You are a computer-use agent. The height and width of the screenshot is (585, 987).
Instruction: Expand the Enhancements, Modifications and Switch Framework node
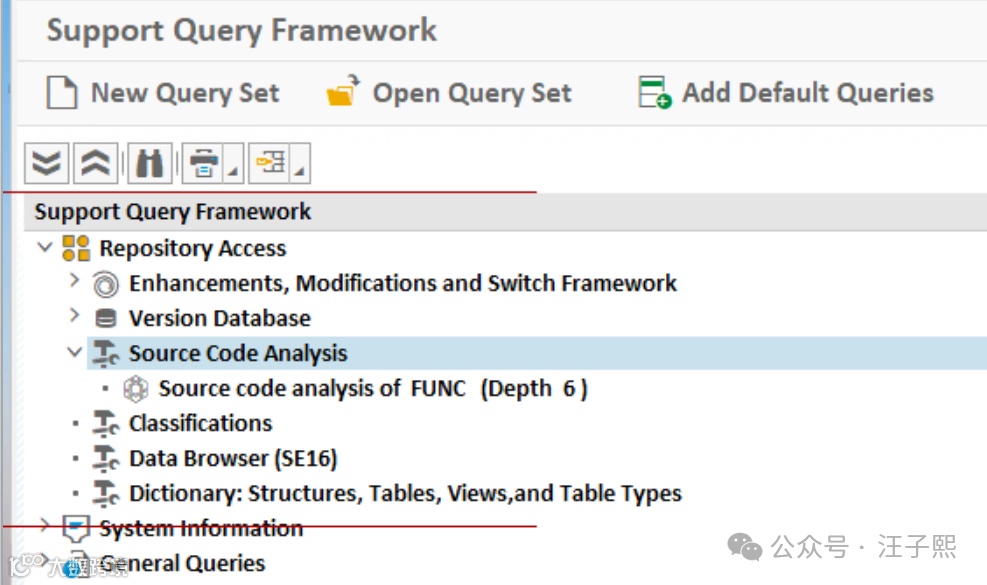74,282
